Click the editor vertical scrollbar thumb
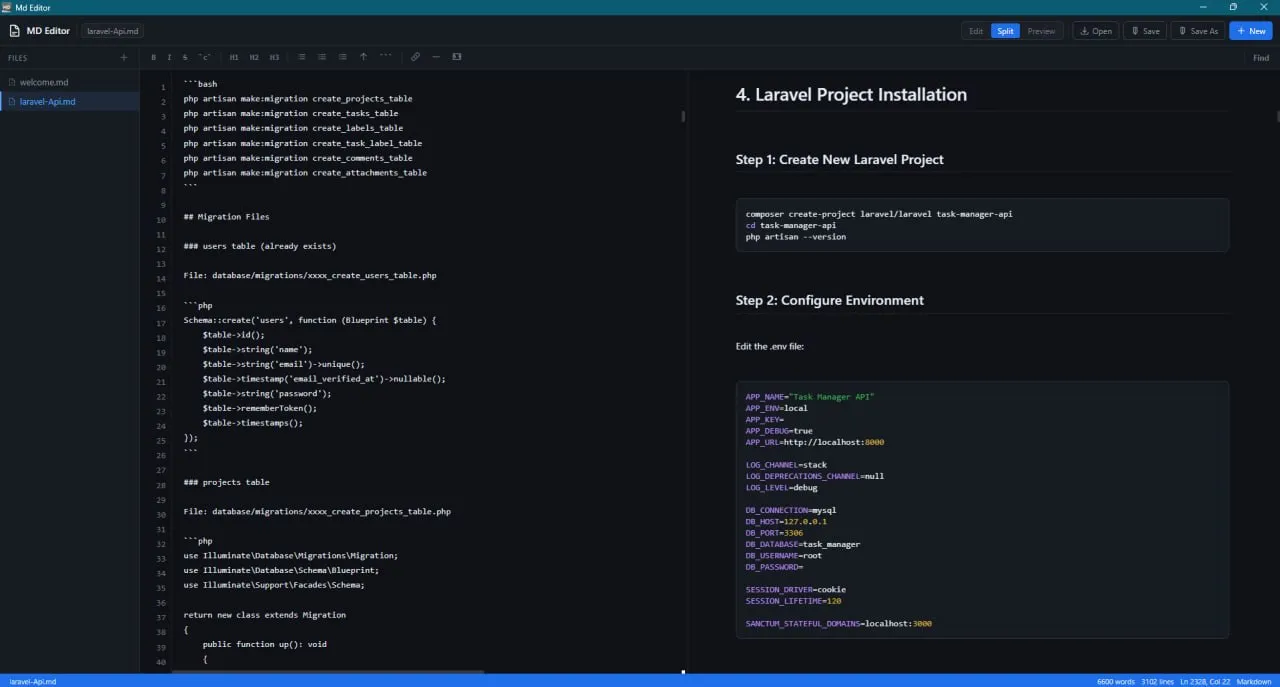This screenshot has height=687, width=1280. (683, 116)
